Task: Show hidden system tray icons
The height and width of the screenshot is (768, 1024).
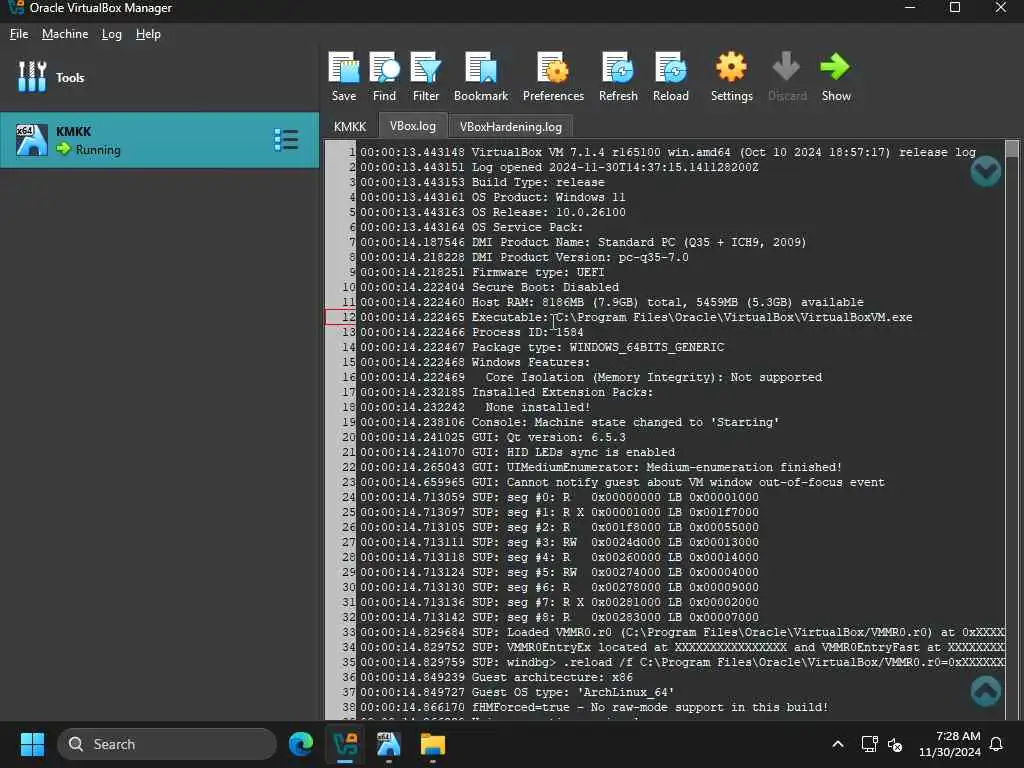Action: point(838,744)
